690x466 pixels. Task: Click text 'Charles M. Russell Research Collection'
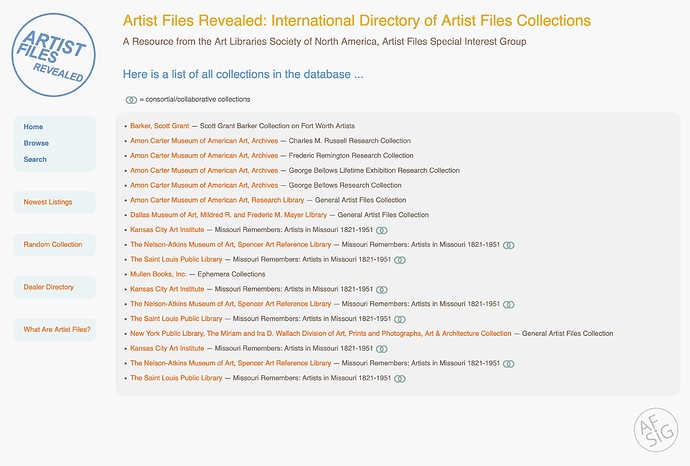[x=350, y=141]
